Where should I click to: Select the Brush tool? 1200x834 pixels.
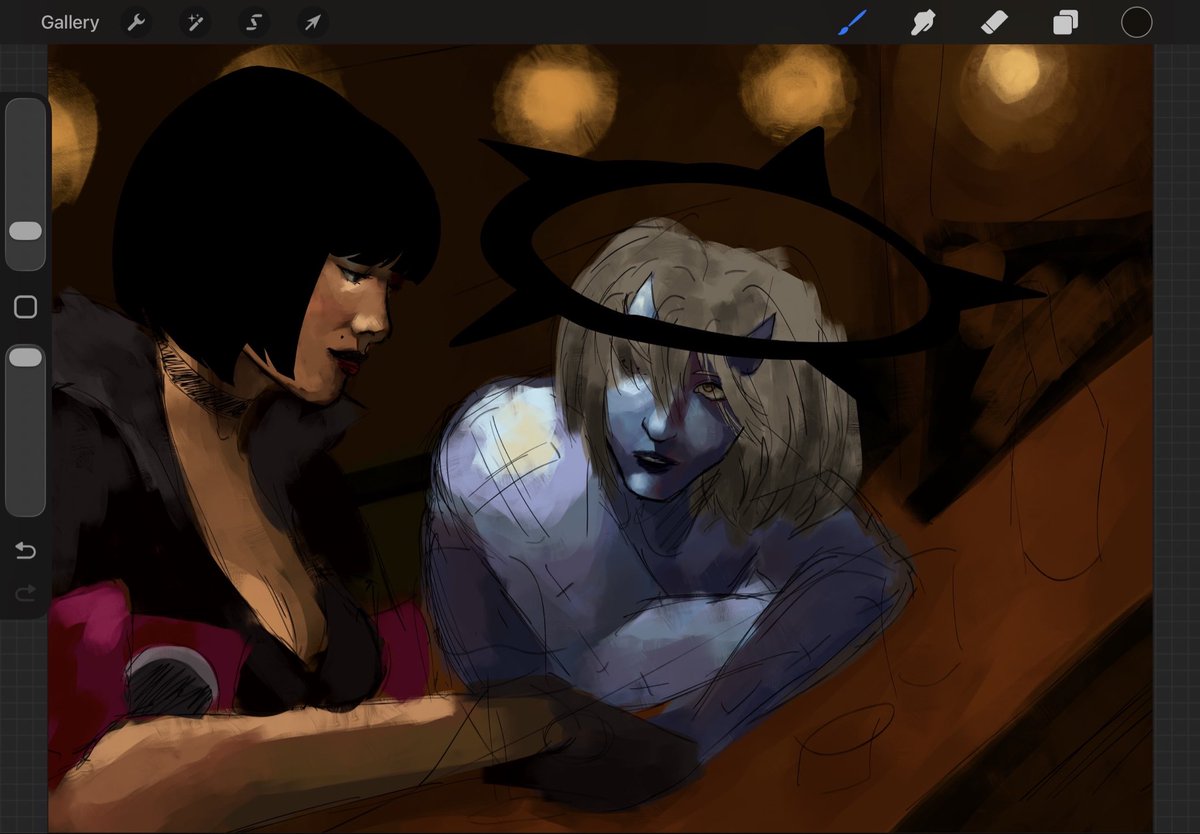tap(852, 22)
